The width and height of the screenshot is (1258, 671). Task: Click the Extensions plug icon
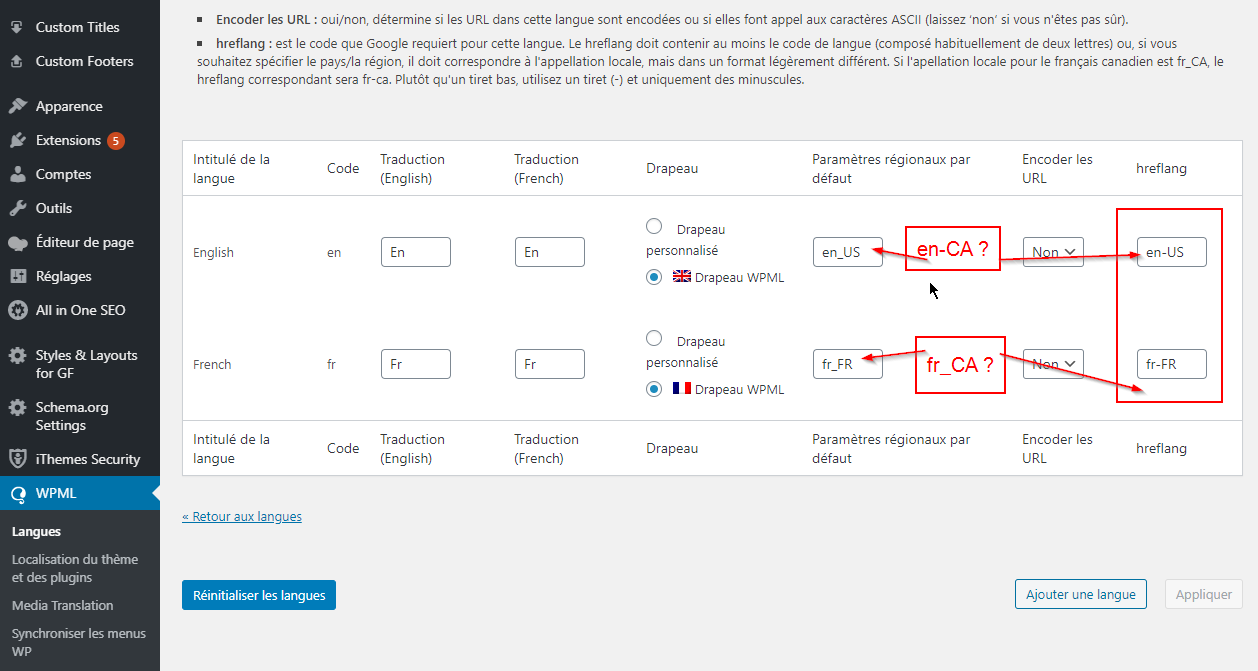[x=17, y=140]
